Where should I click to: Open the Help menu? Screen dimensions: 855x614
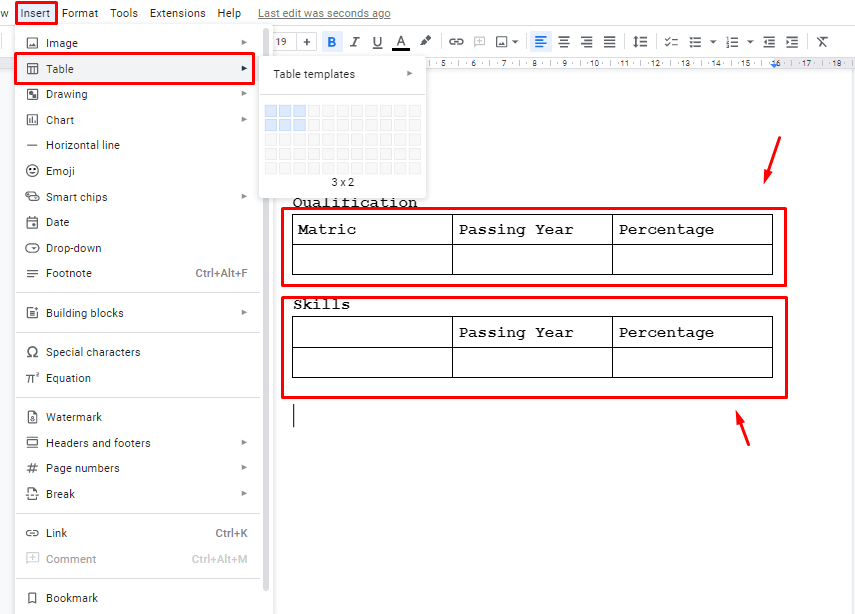pos(229,13)
